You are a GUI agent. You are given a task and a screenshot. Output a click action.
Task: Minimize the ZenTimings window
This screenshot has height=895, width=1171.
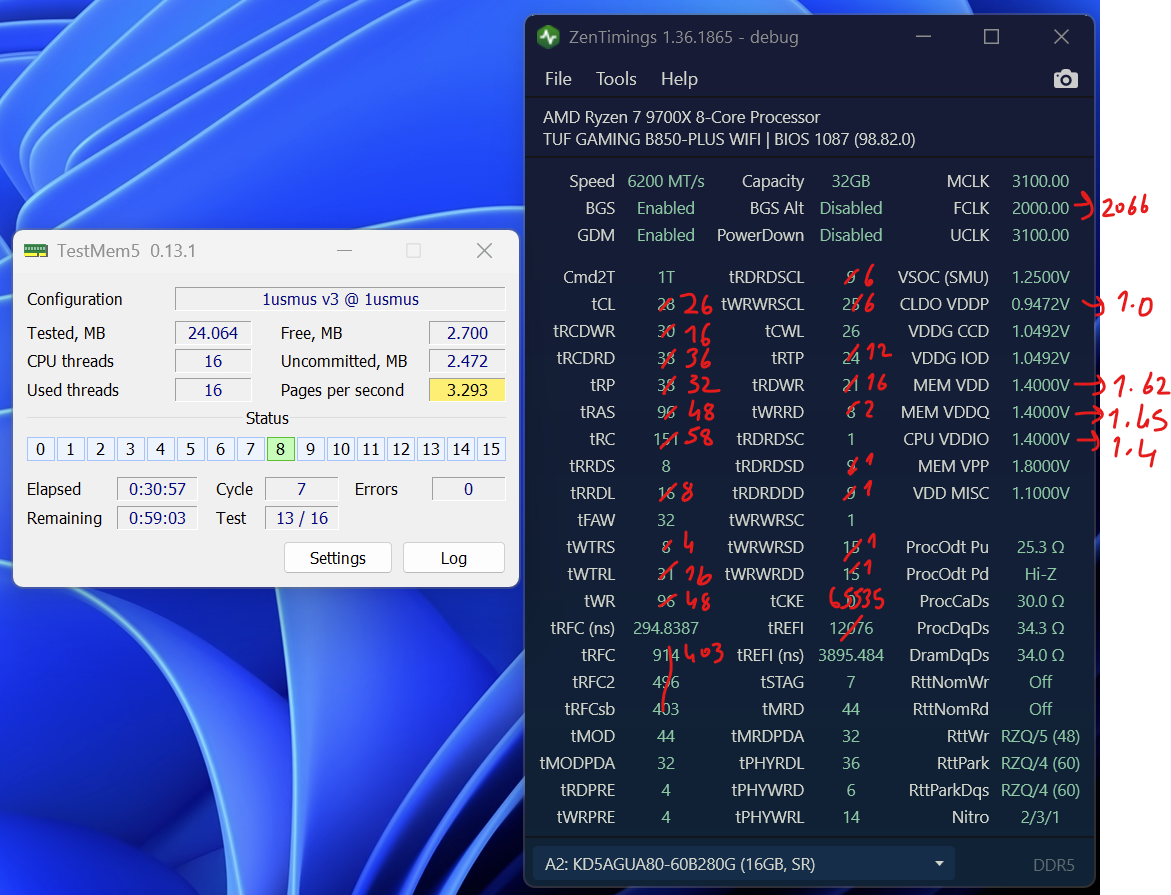[x=924, y=37]
